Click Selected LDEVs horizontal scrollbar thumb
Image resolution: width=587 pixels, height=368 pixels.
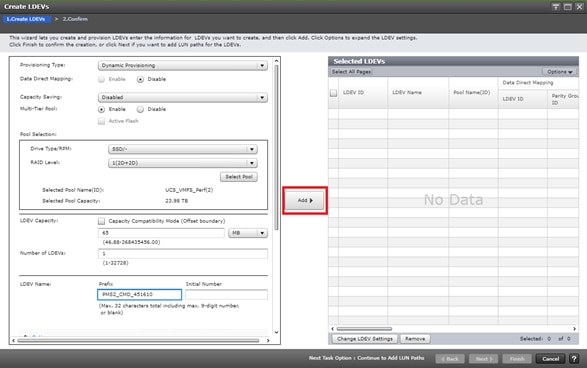tap(364, 329)
